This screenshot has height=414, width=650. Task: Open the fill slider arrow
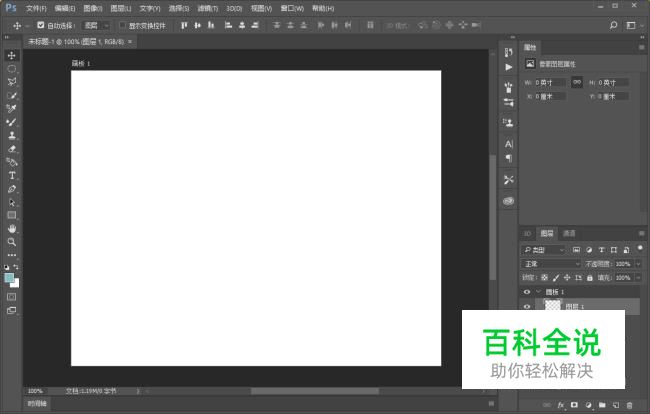tap(638, 278)
